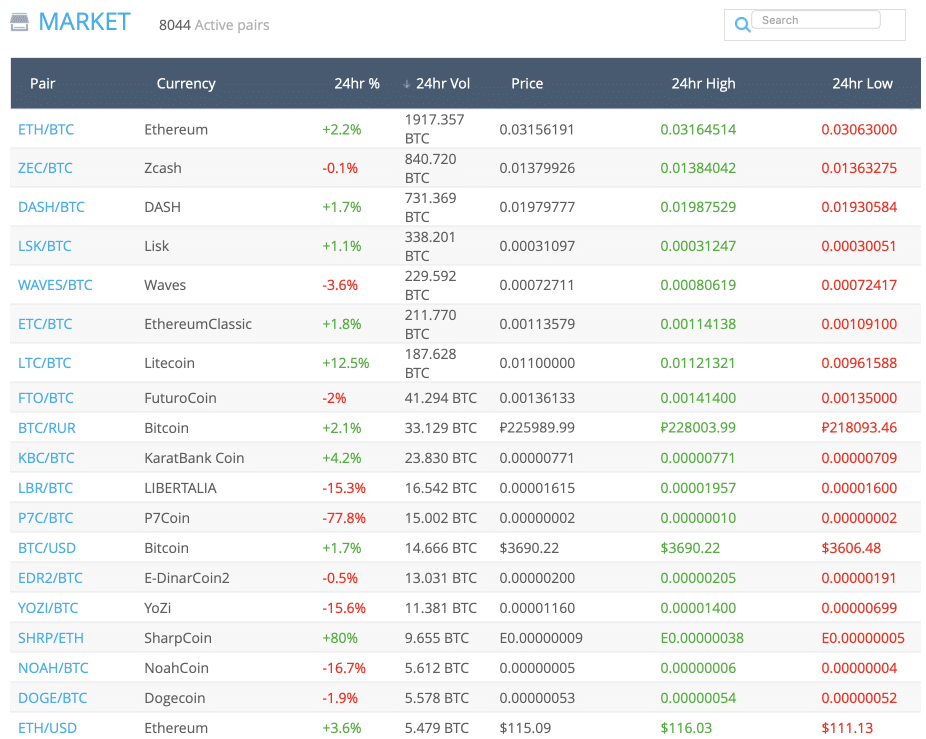Screen dimensions: 926x739
Task: Open the LBR/BTC pair
Action: pyautogui.click(x=45, y=488)
